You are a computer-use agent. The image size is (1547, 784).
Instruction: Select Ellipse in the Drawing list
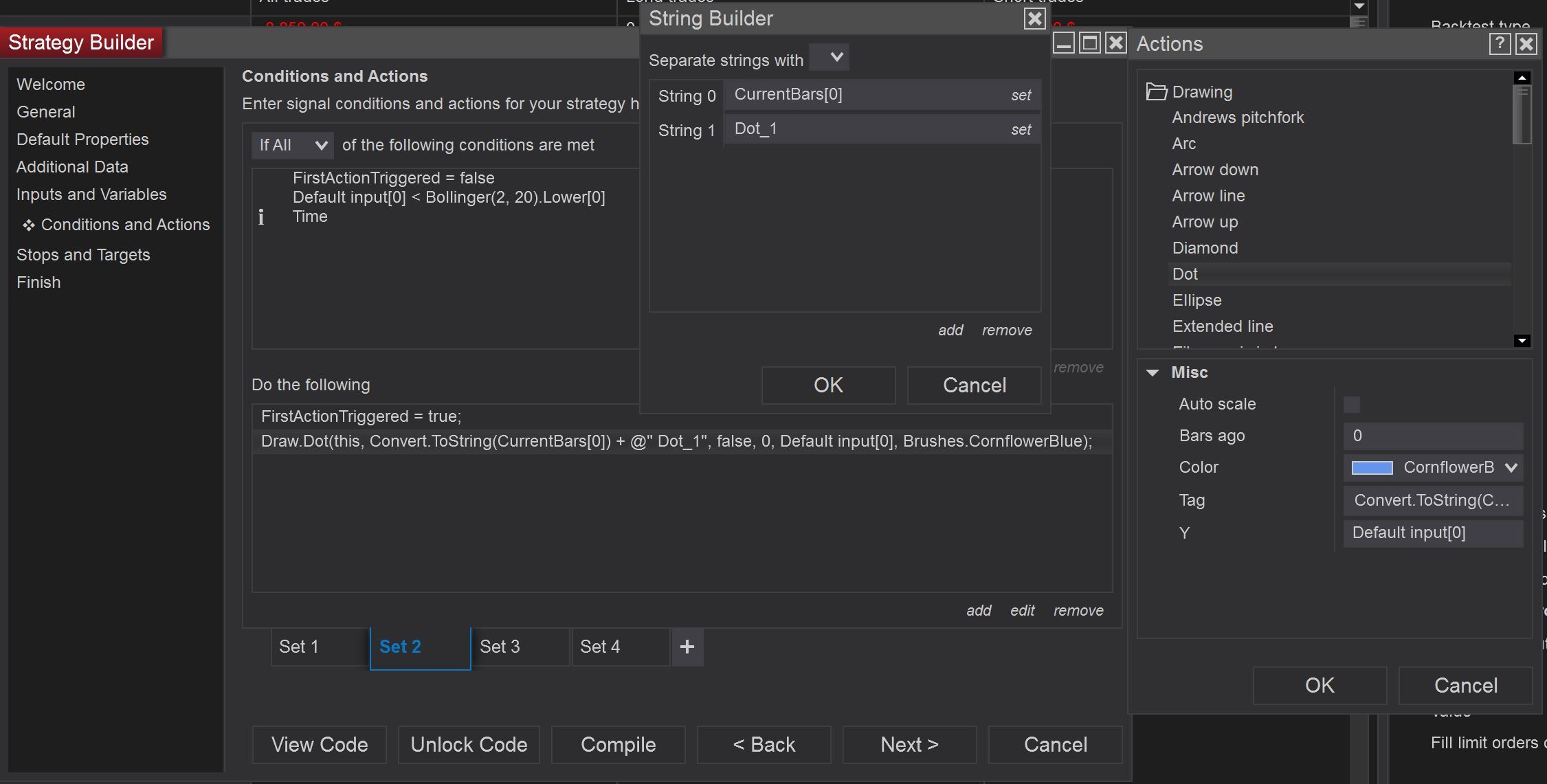(1197, 300)
